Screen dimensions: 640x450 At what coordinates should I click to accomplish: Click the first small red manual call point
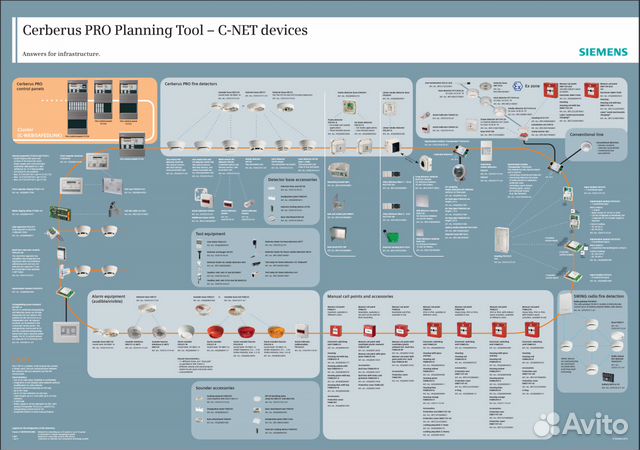(x=336, y=330)
